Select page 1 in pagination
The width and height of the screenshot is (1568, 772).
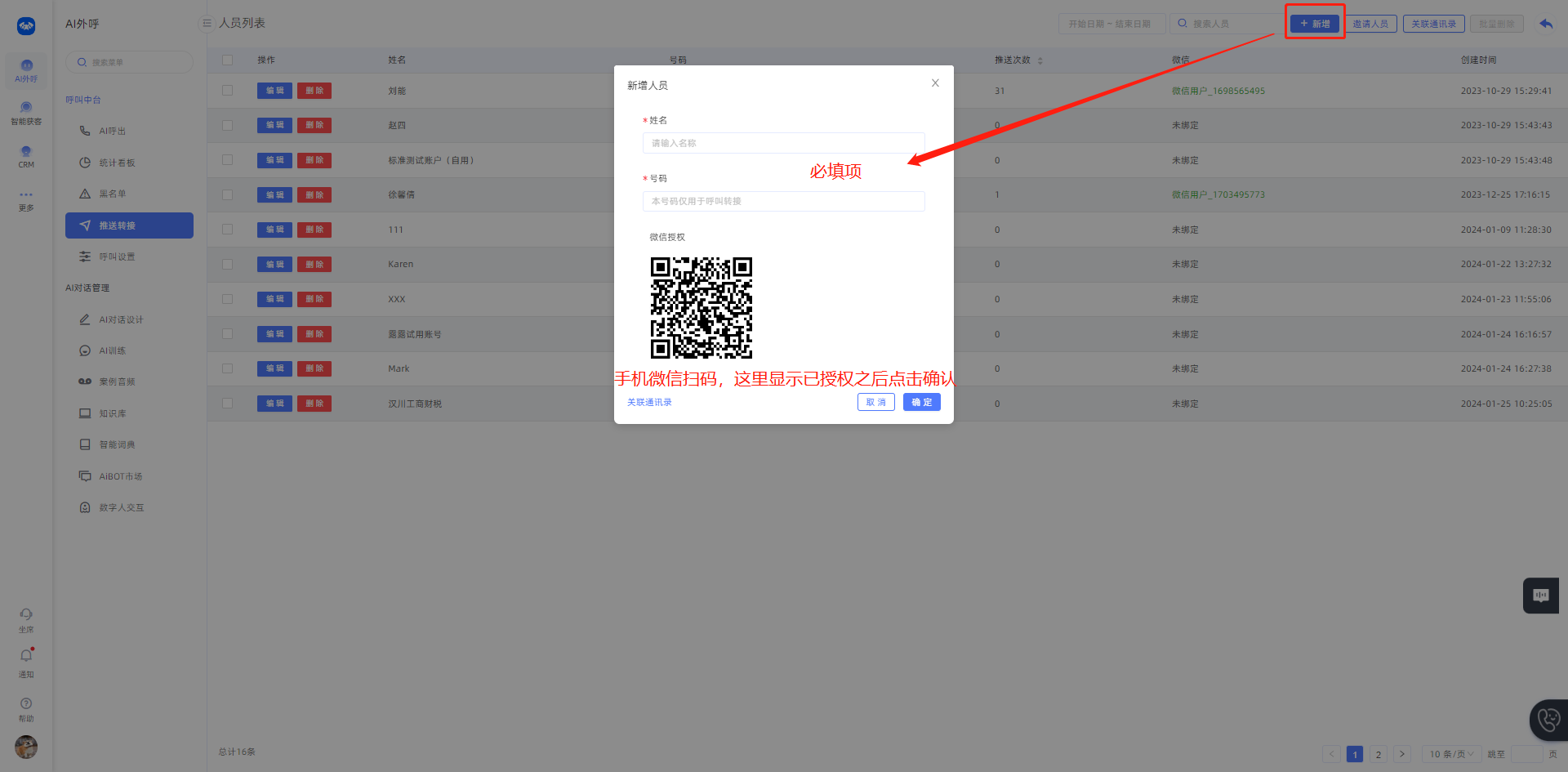(1355, 754)
